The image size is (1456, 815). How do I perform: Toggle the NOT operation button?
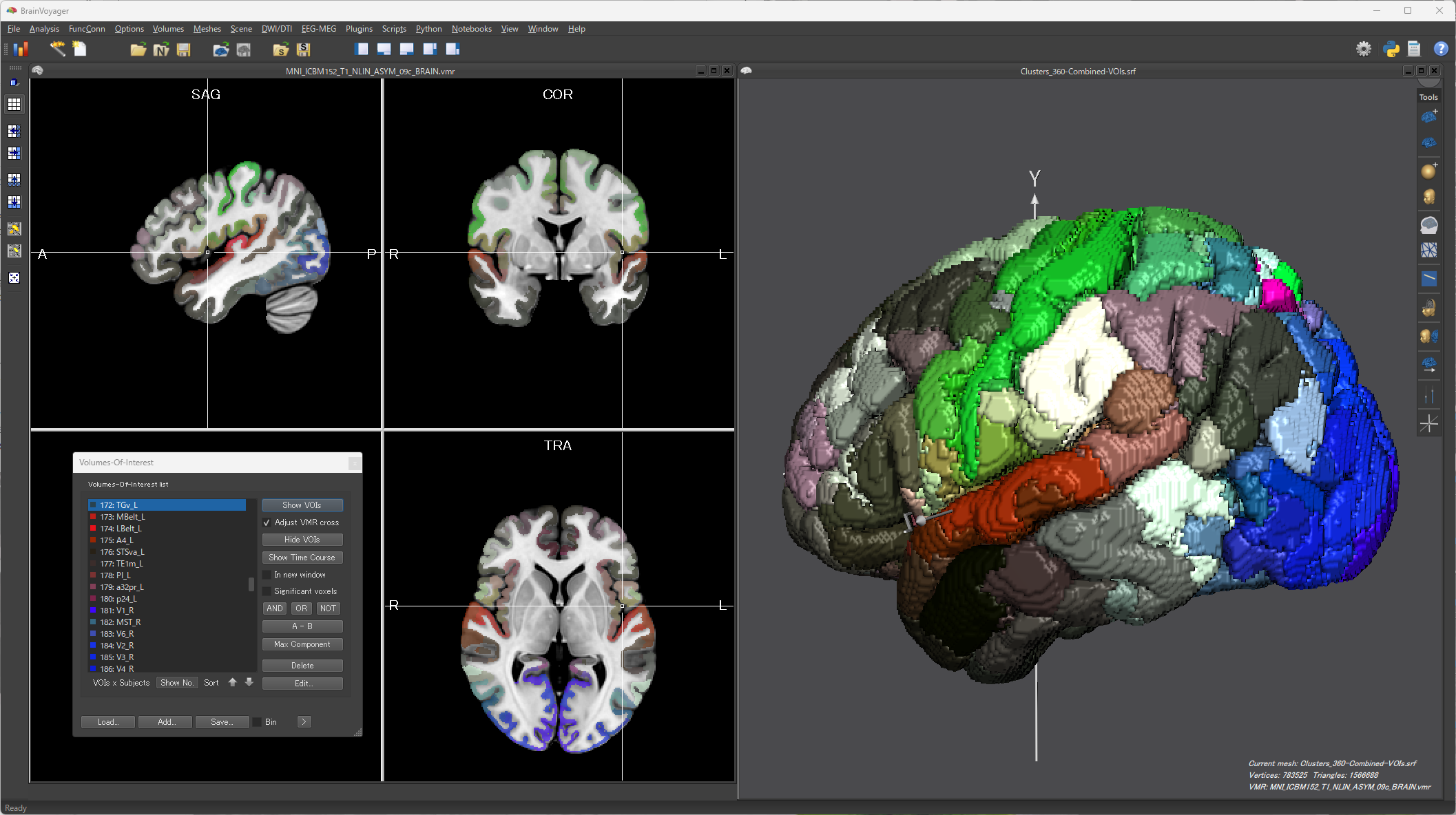pyautogui.click(x=328, y=608)
